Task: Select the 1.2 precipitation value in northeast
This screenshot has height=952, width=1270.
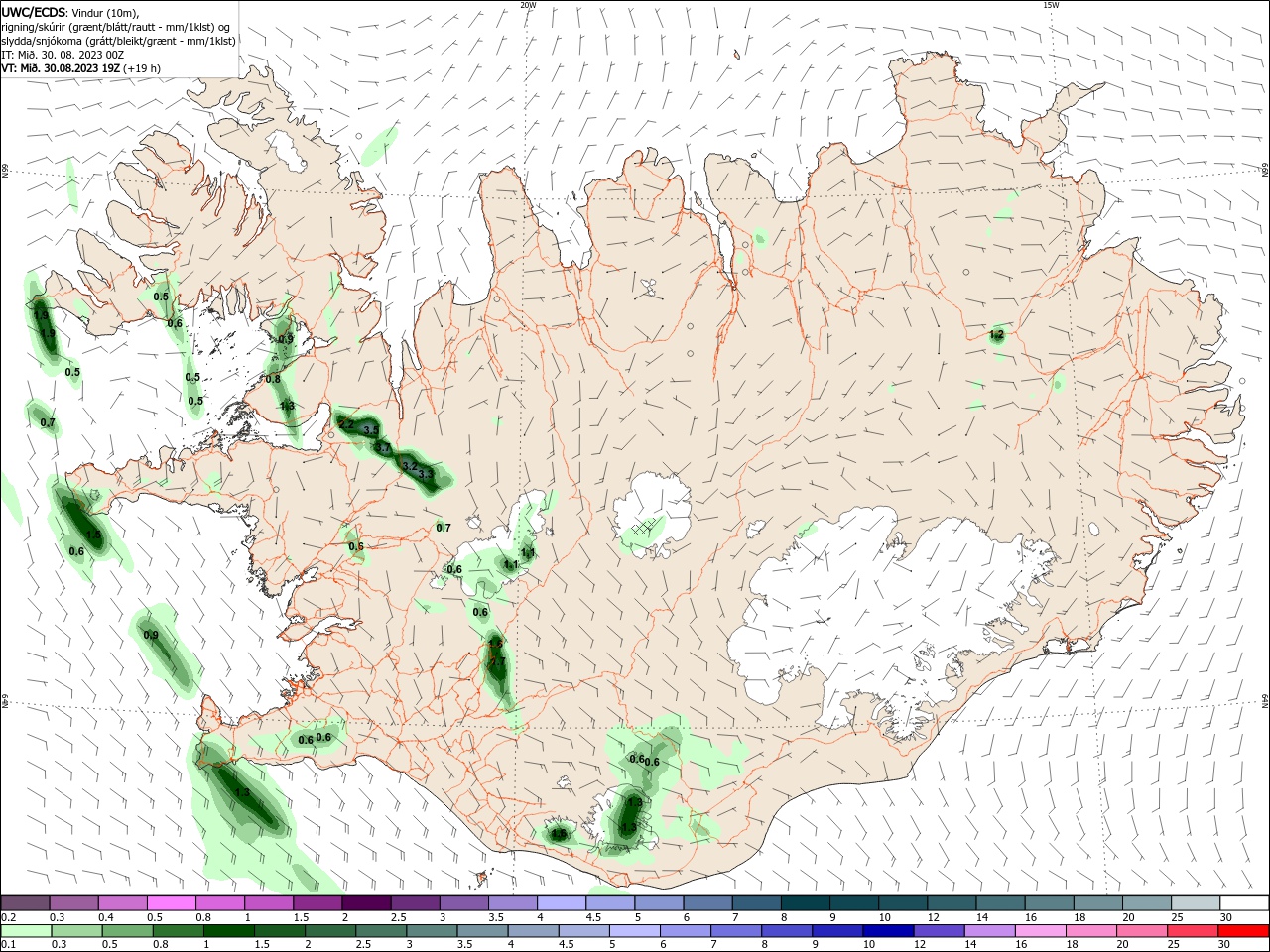Action: [997, 335]
